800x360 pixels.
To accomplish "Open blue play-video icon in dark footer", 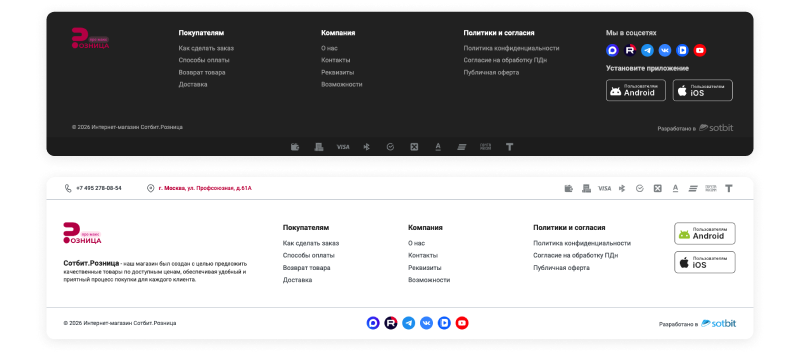I will pyautogui.click(x=682, y=50).
